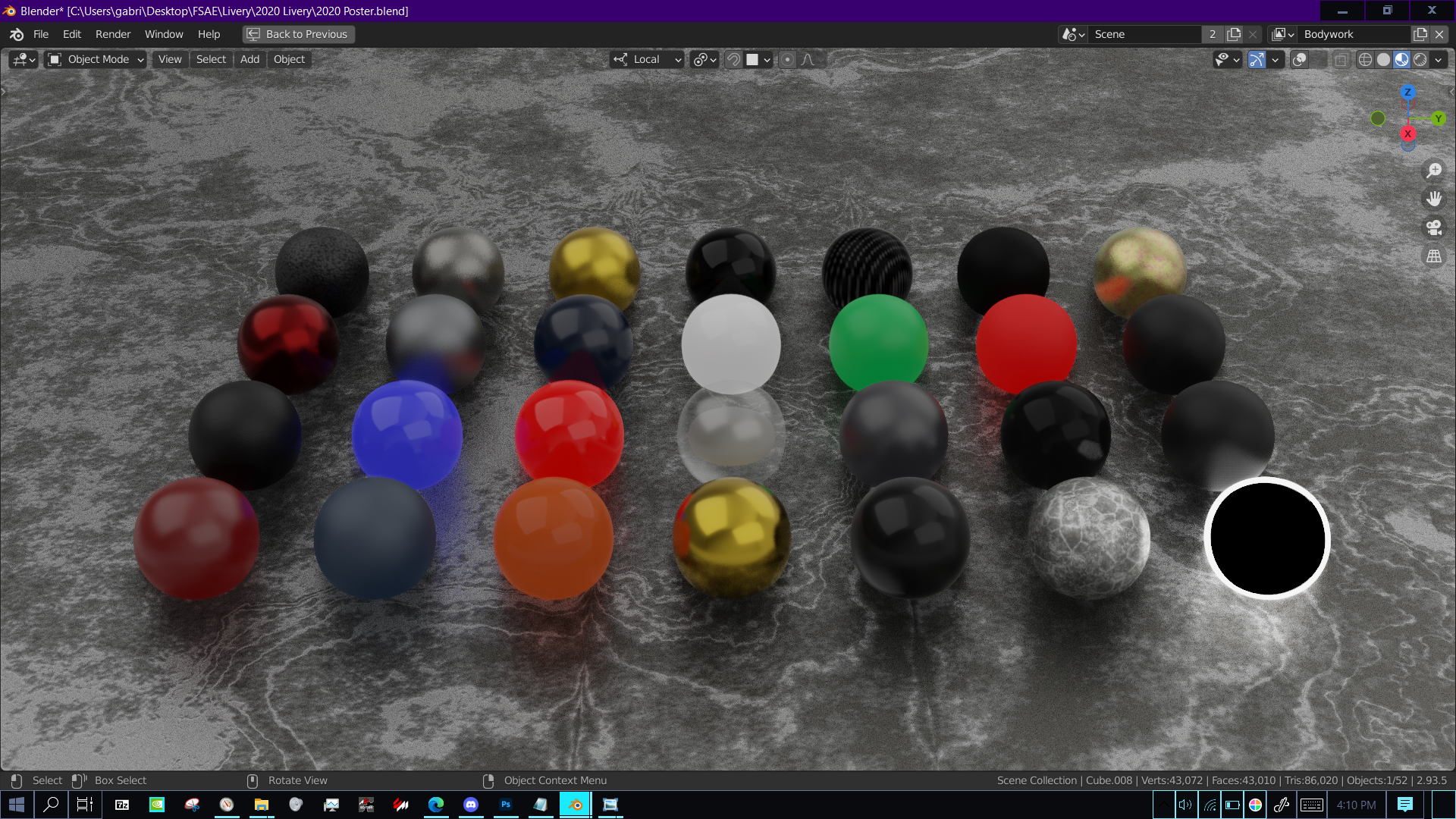
Task: Open File Explorer from the taskbar
Action: tap(262, 805)
